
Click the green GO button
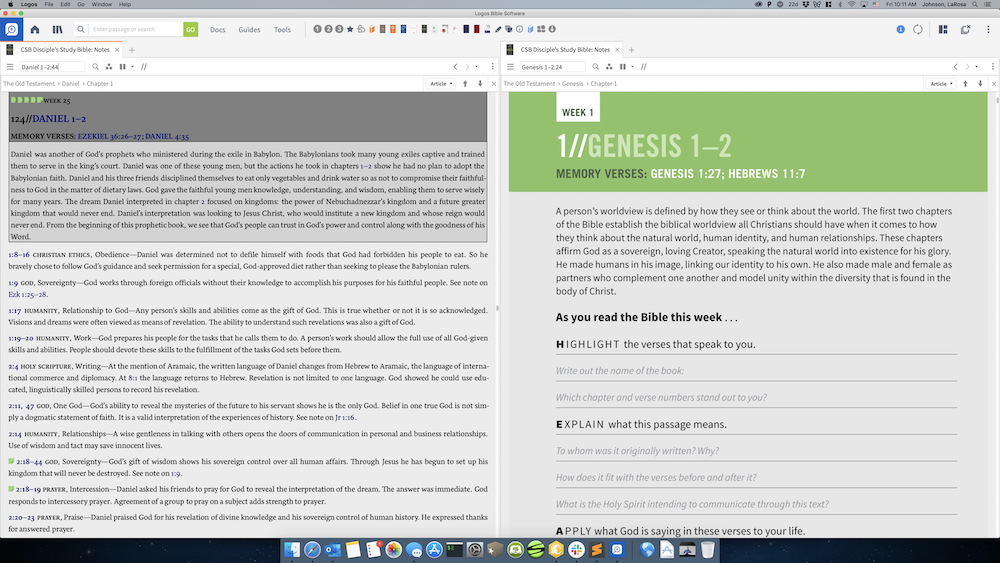point(190,29)
